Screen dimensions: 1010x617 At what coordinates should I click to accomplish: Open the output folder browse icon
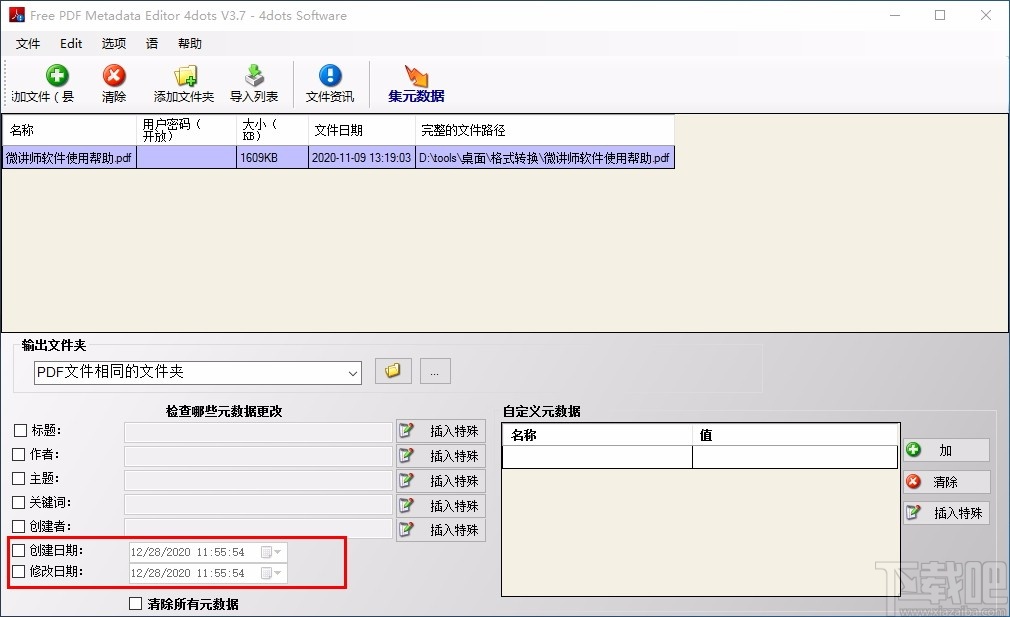[x=392, y=370]
